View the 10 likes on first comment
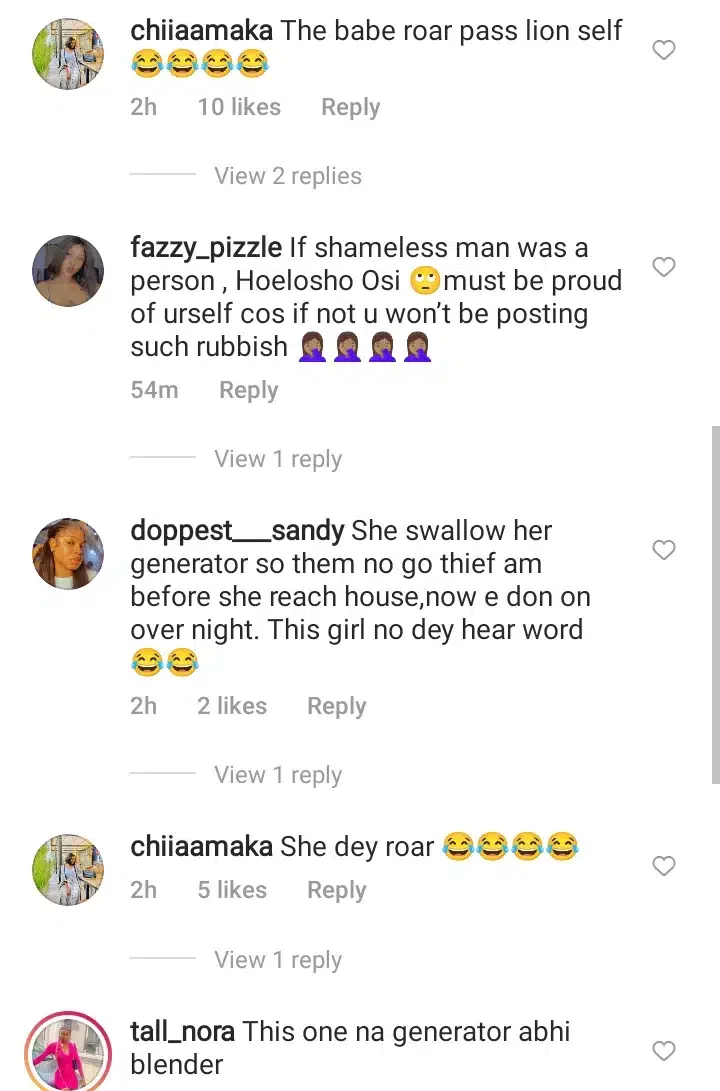 (x=239, y=107)
